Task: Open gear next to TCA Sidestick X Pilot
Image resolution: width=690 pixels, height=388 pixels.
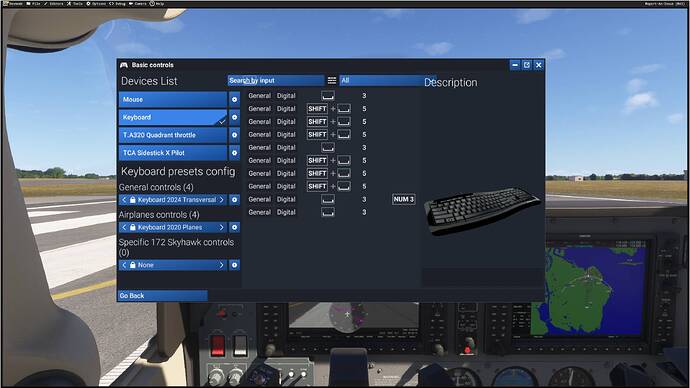Action: coord(235,153)
